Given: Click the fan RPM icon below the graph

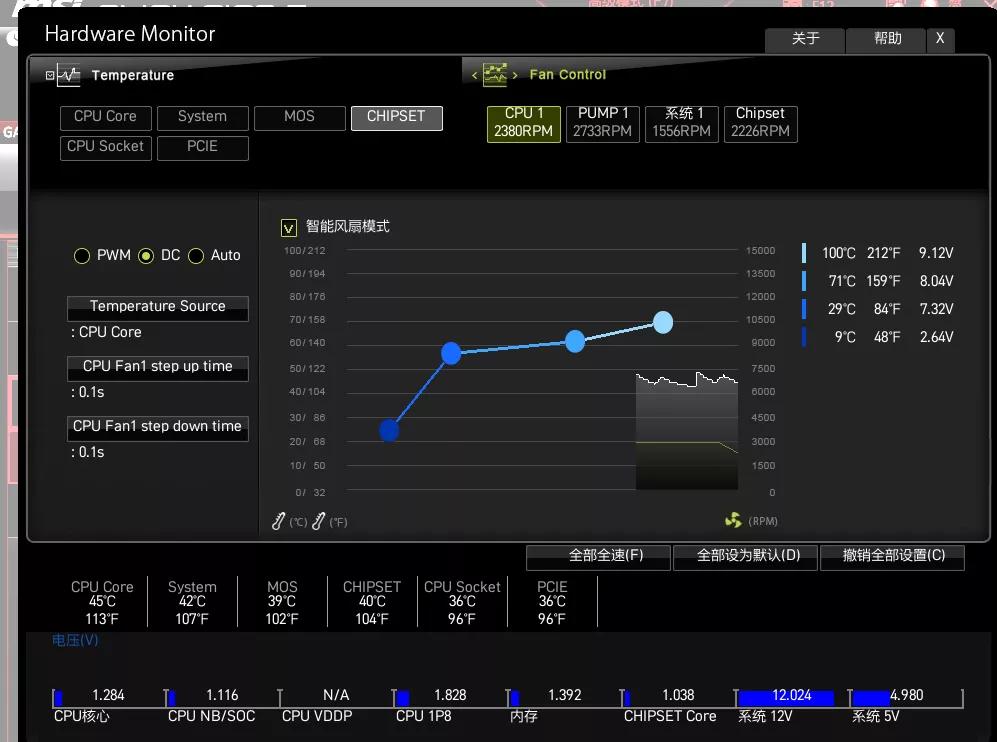Looking at the screenshot, I should click(733, 521).
